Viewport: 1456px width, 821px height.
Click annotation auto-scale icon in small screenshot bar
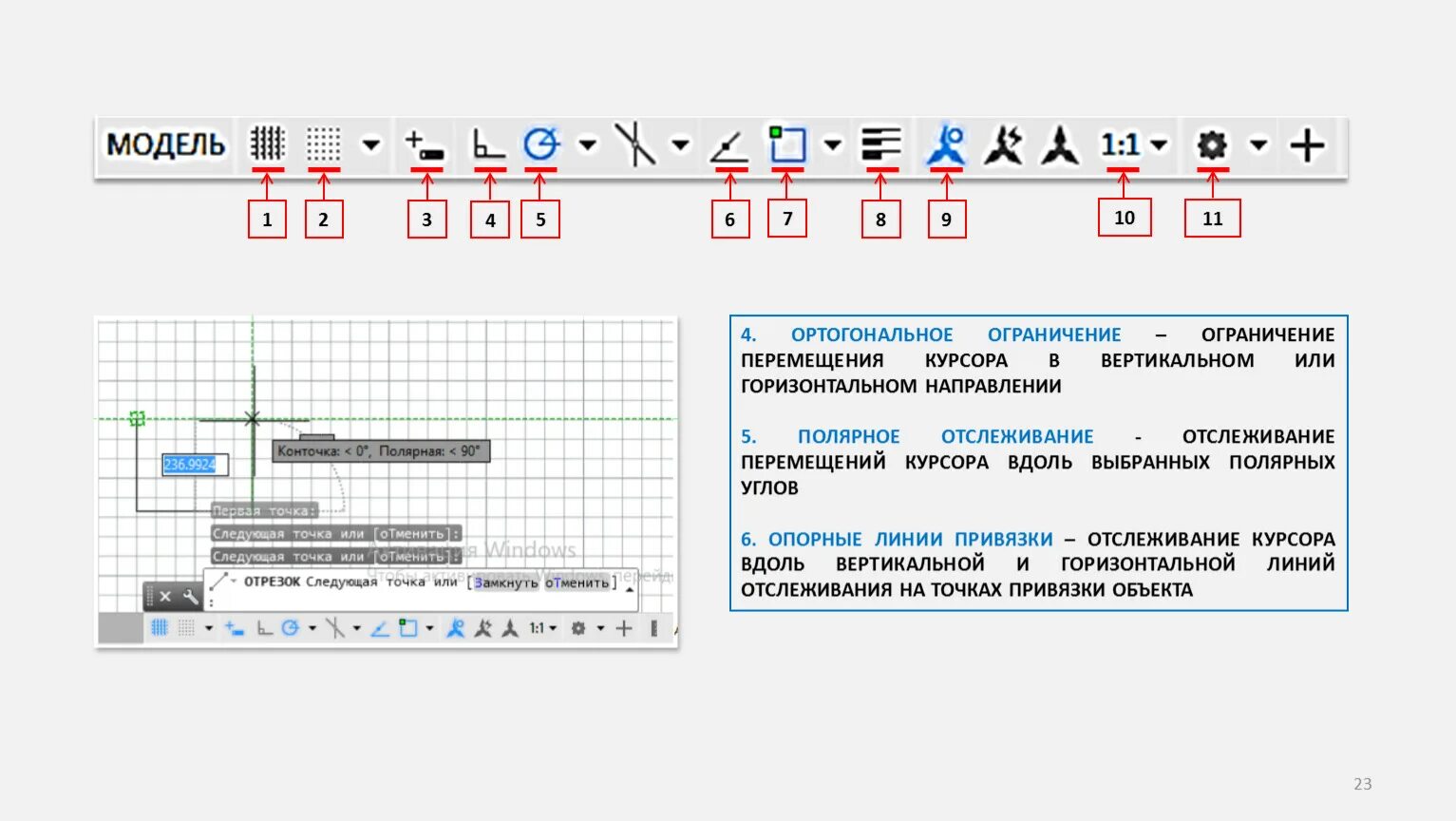click(x=483, y=628)
